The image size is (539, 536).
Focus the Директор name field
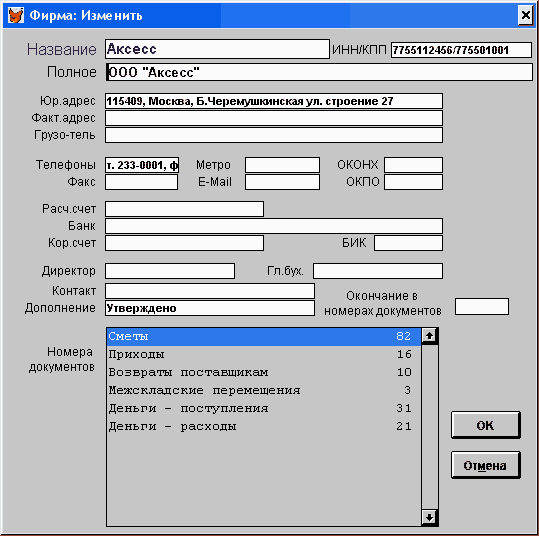pos(170,271)
